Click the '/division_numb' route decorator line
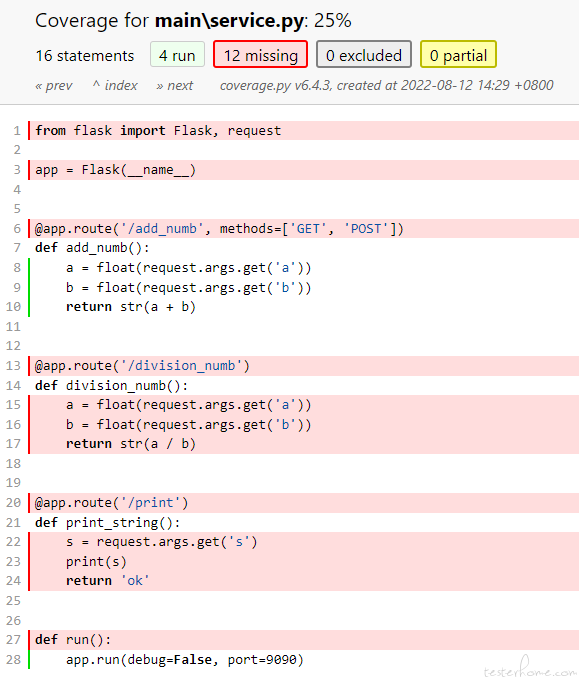 304,365
